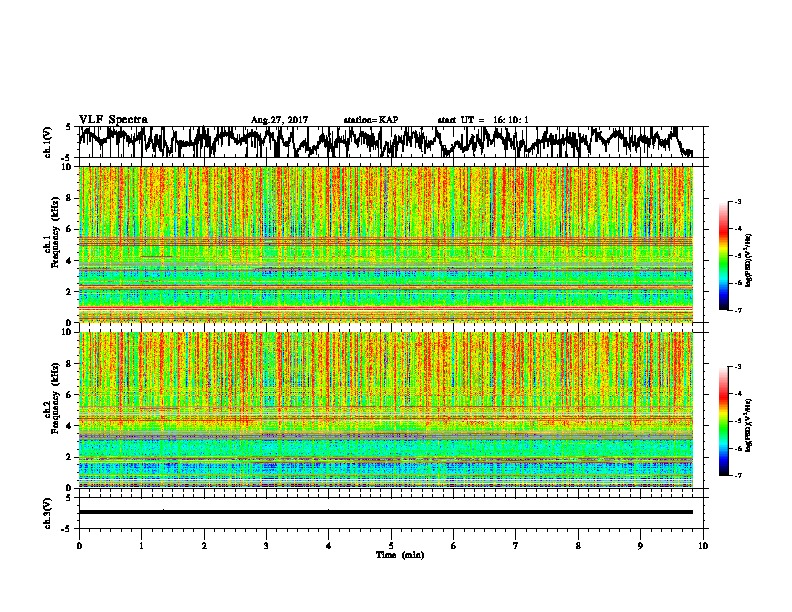
Task: Click the ch.2 spectrogram color bar
Action: [723, 421]
